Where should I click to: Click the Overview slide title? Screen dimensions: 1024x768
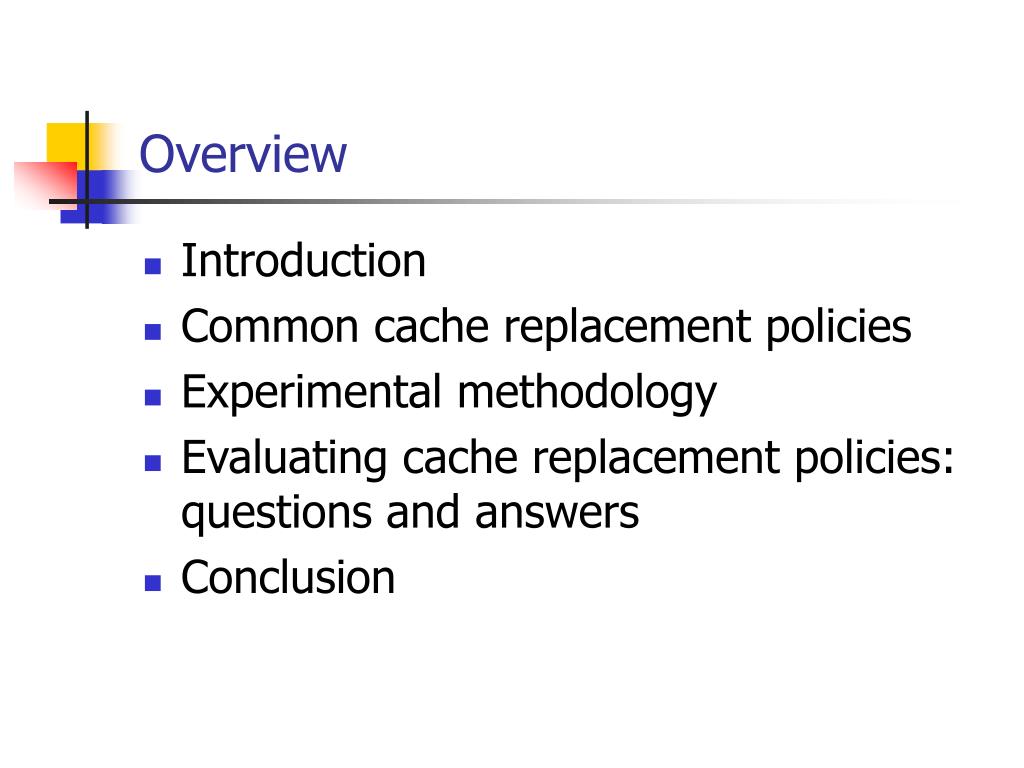(243, 154)
